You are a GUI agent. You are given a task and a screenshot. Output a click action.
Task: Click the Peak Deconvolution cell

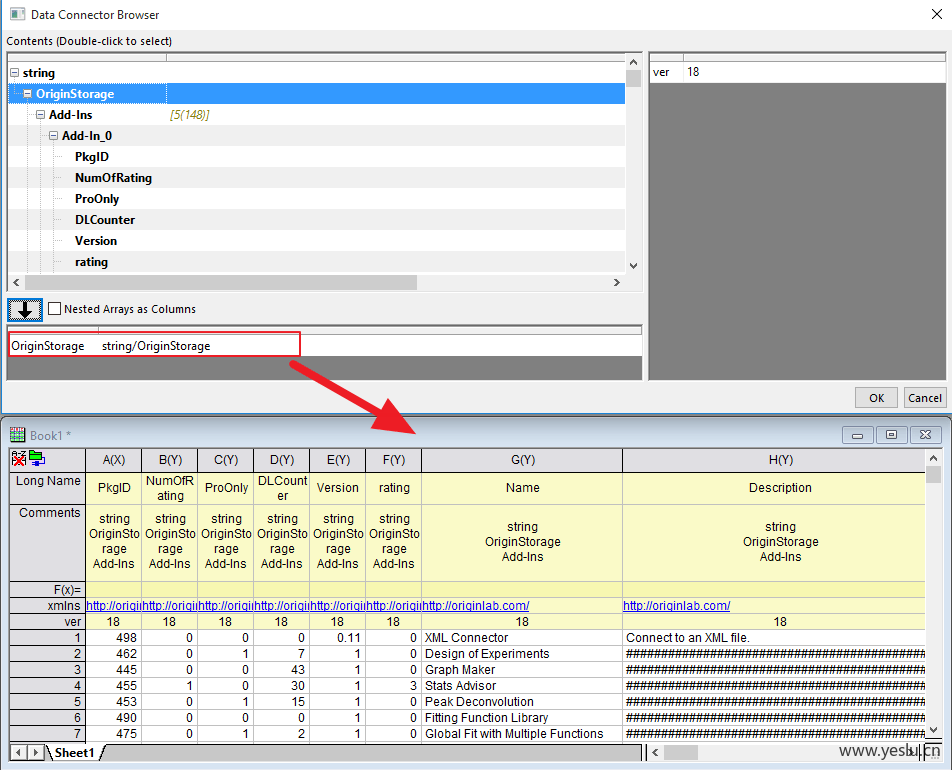point(522,701)
